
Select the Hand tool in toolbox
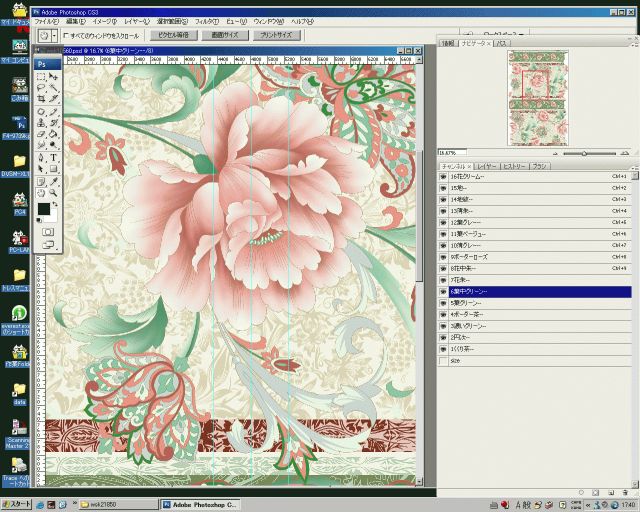pyautogui.click(x=41, y=193)
